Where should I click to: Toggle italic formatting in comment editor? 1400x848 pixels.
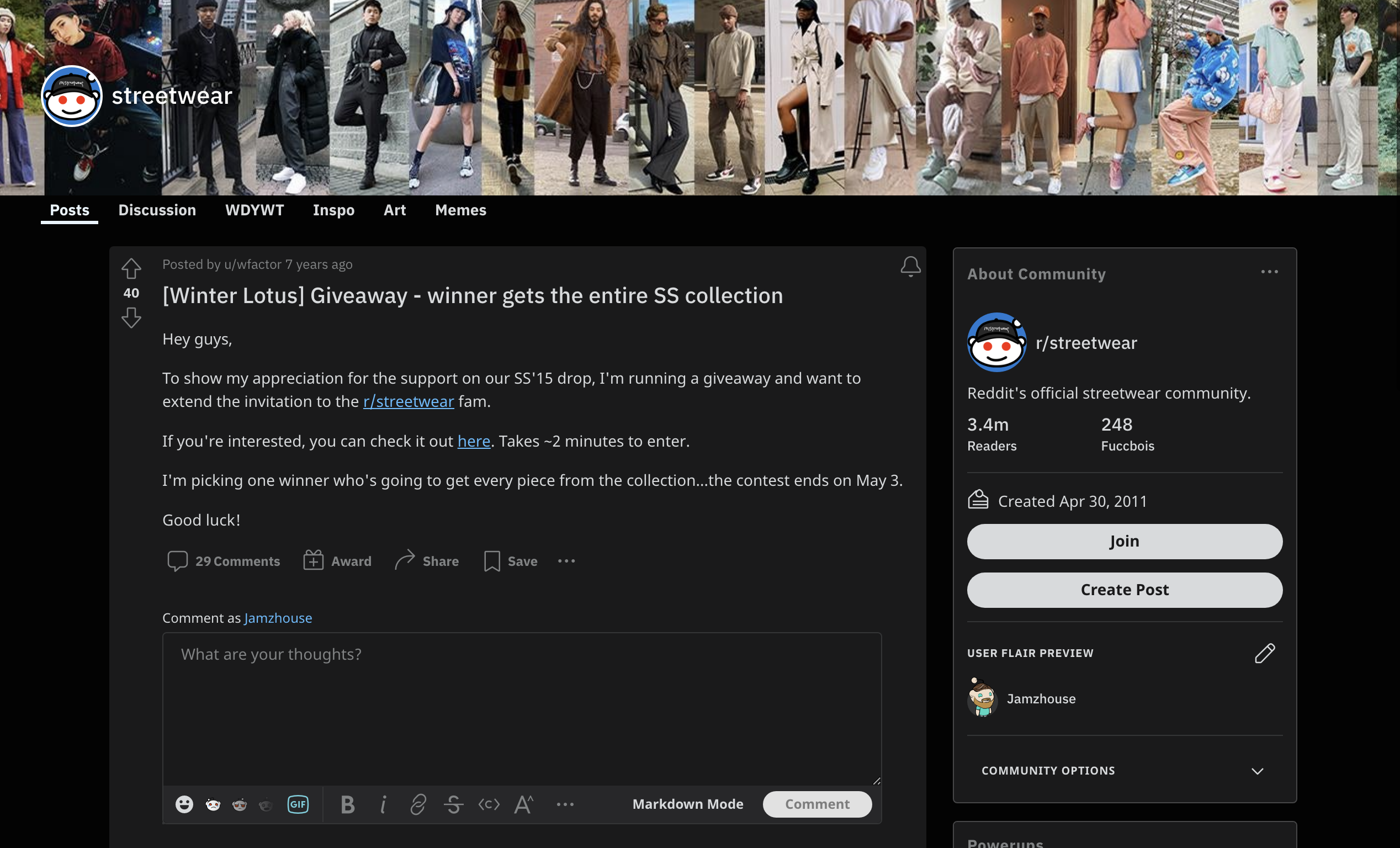(384, 804)
